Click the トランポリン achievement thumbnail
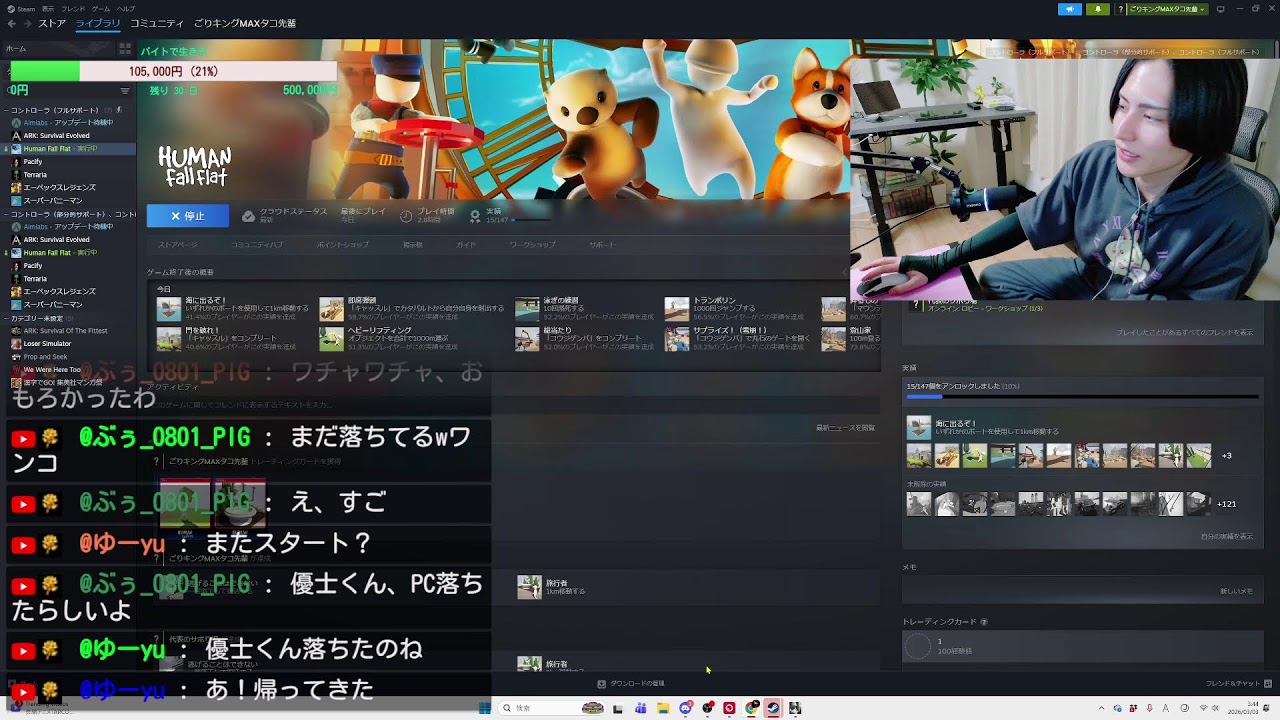 [x=677, y=309]
